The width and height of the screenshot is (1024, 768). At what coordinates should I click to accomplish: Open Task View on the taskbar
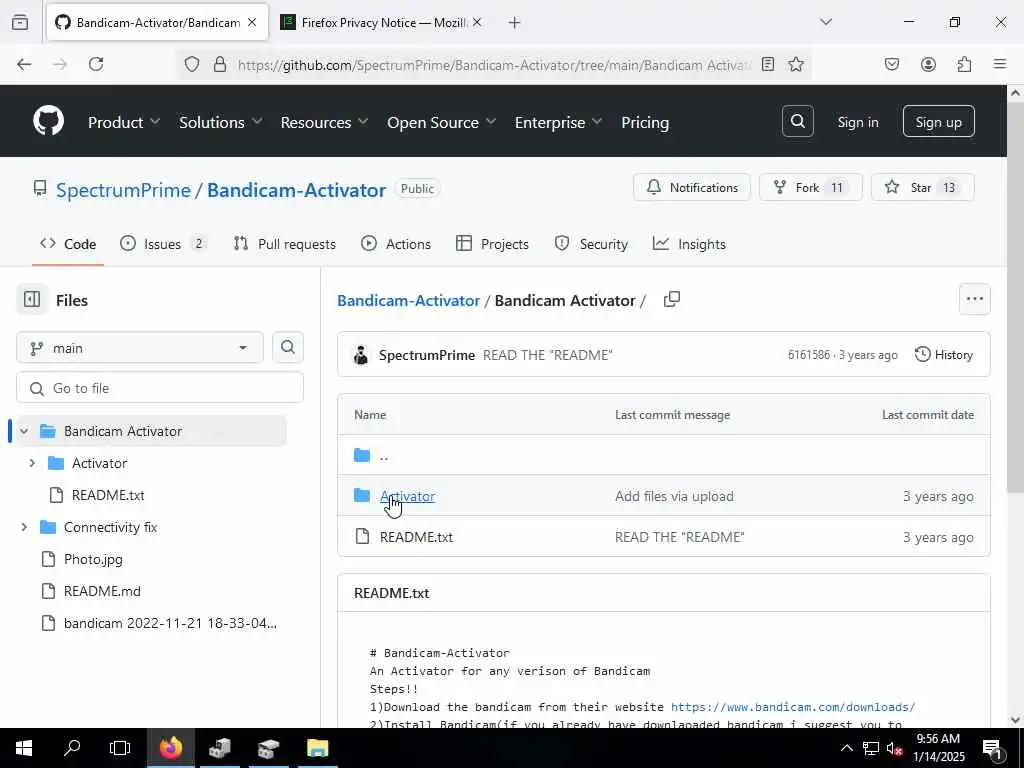[x=120, y=748]
